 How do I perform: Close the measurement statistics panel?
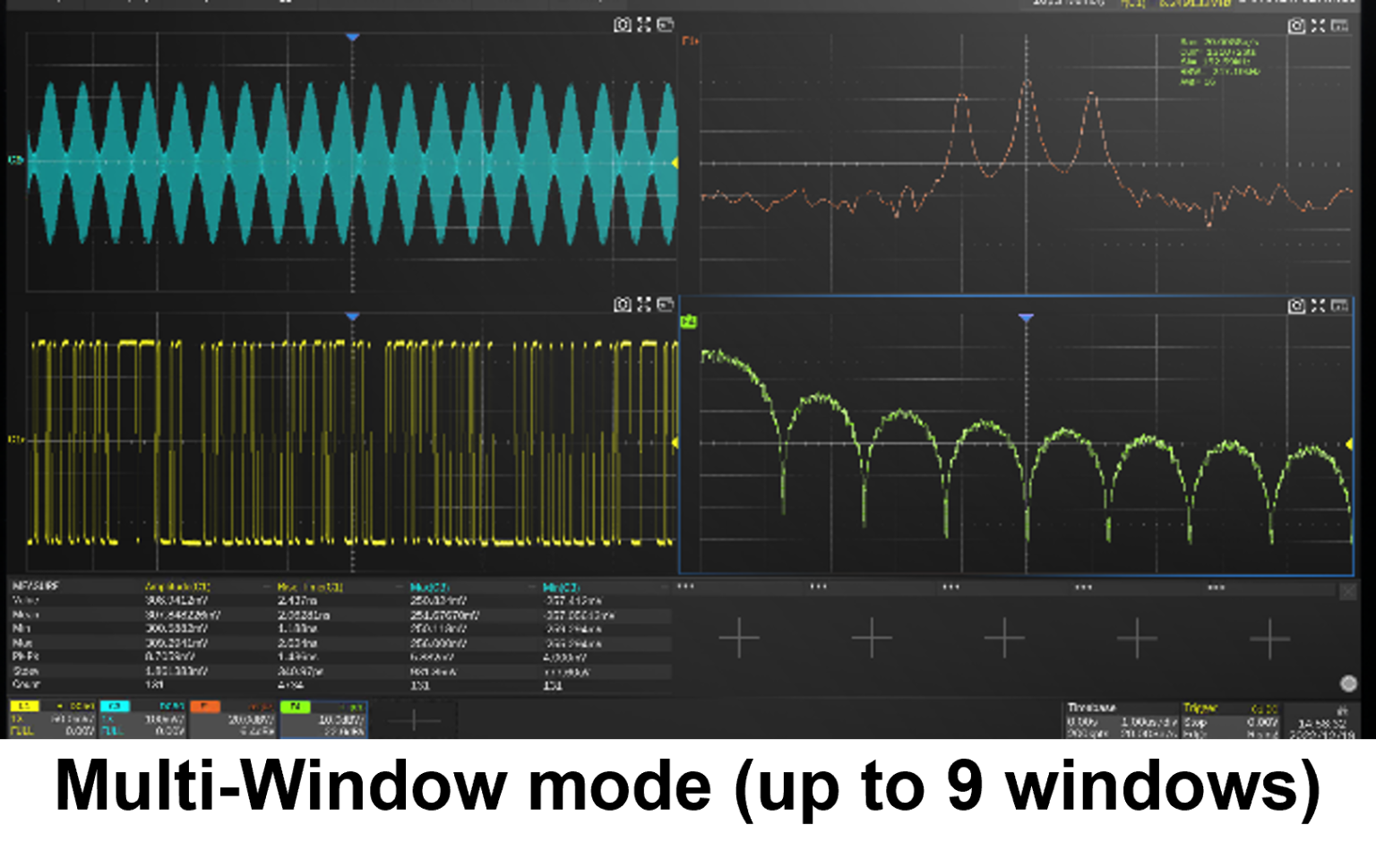[1347, 592]
